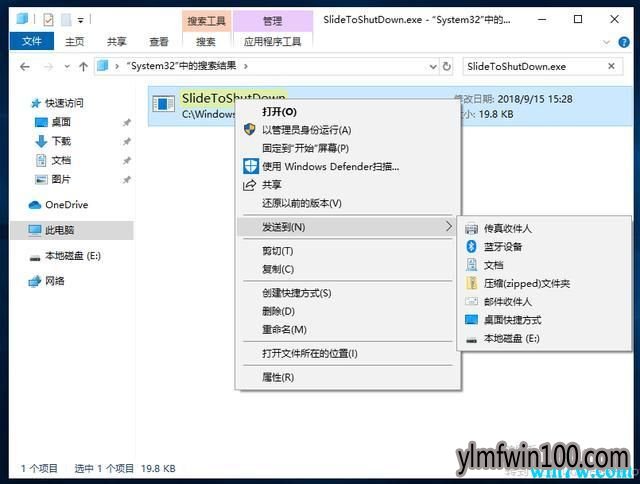Click the Local Disk (E:) drive icon in sidebar
This screenshot has width=640, height=484.
pos(35,258)
